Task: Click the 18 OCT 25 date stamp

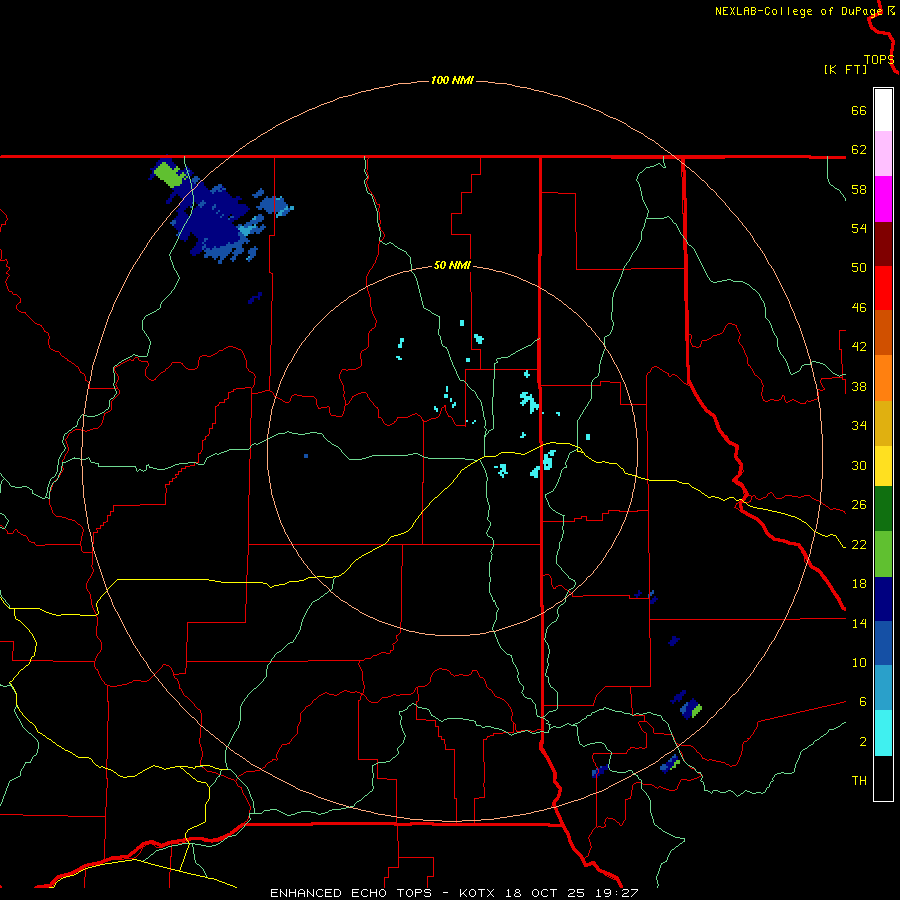Action: 545,893
